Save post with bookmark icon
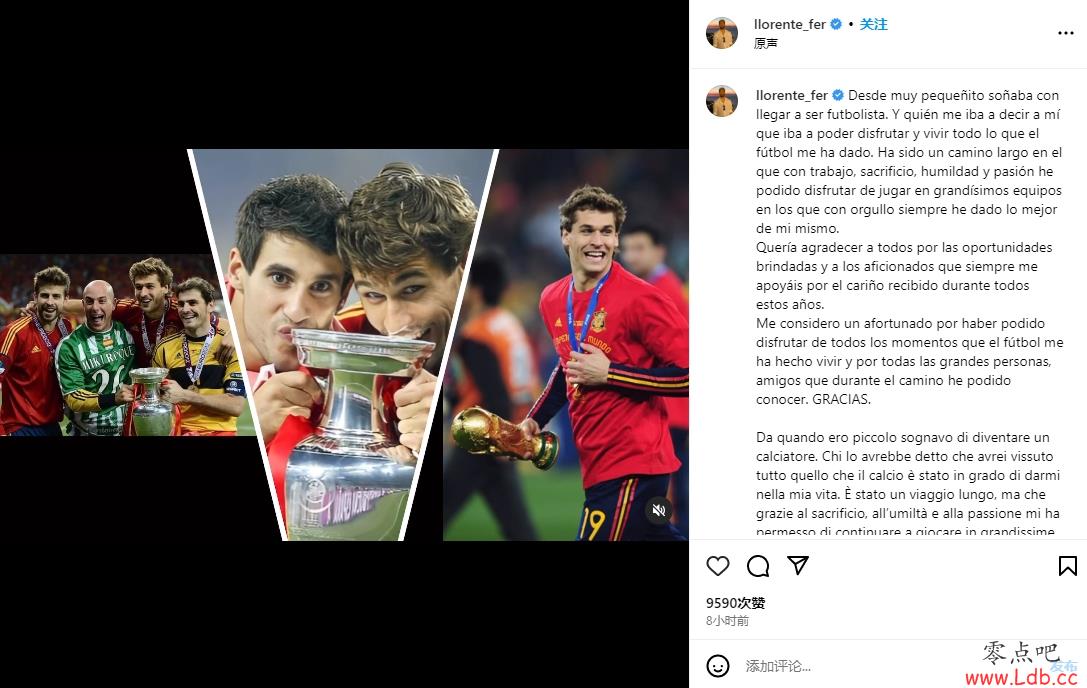This screenshot has height=688, width=1087. coord(1068,566)
